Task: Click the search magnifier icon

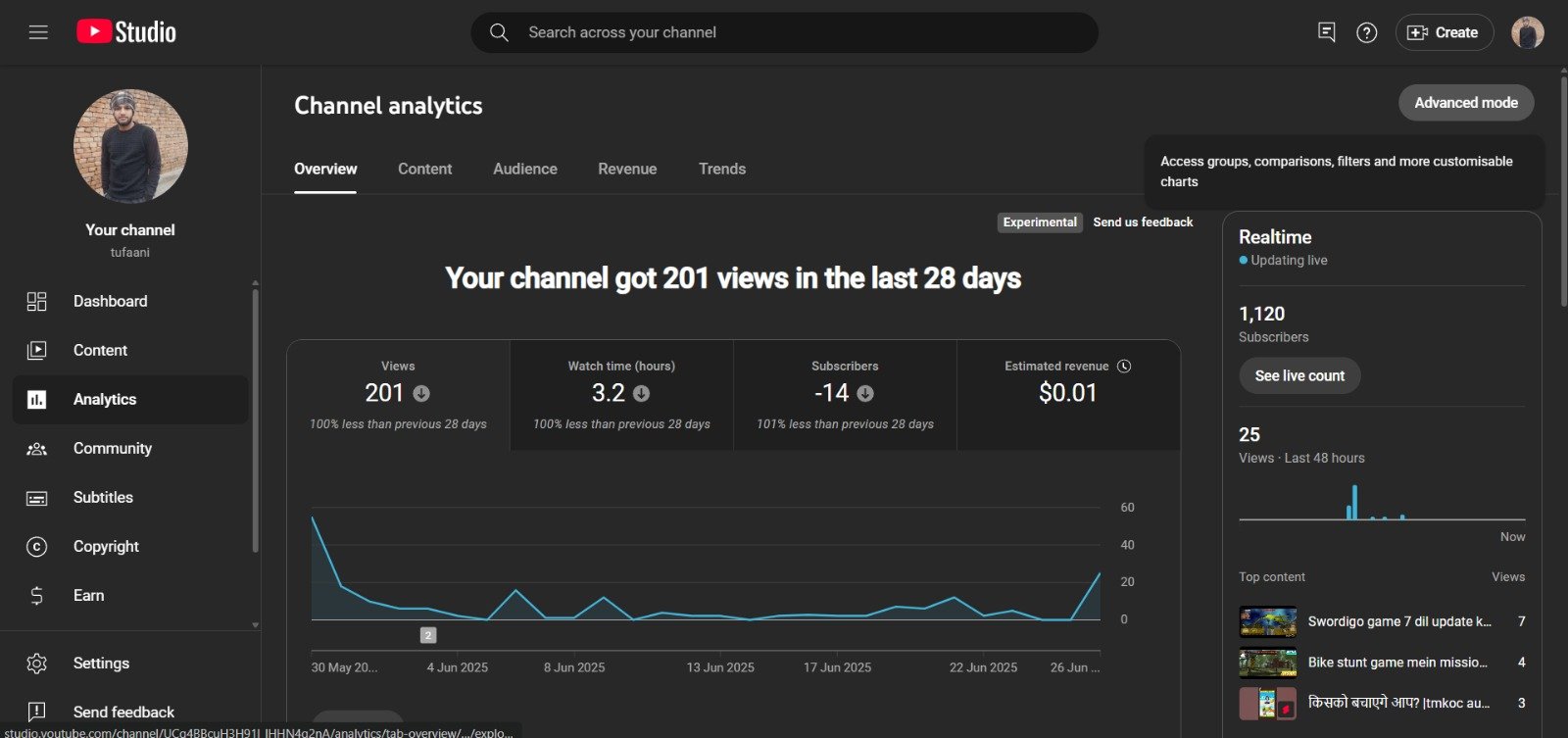Action: (499, 32)
